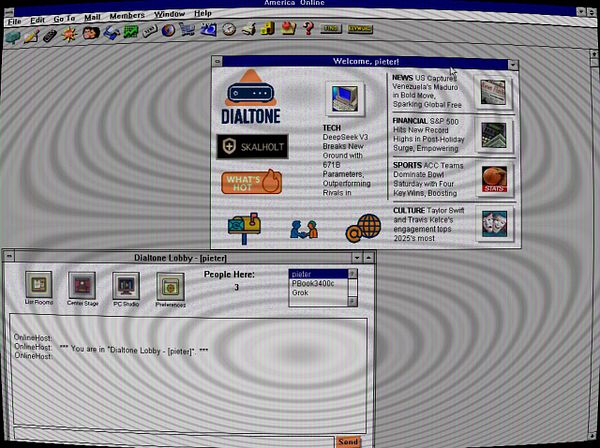Open the Window menu

pyautogui.click(x=169, y=14)
